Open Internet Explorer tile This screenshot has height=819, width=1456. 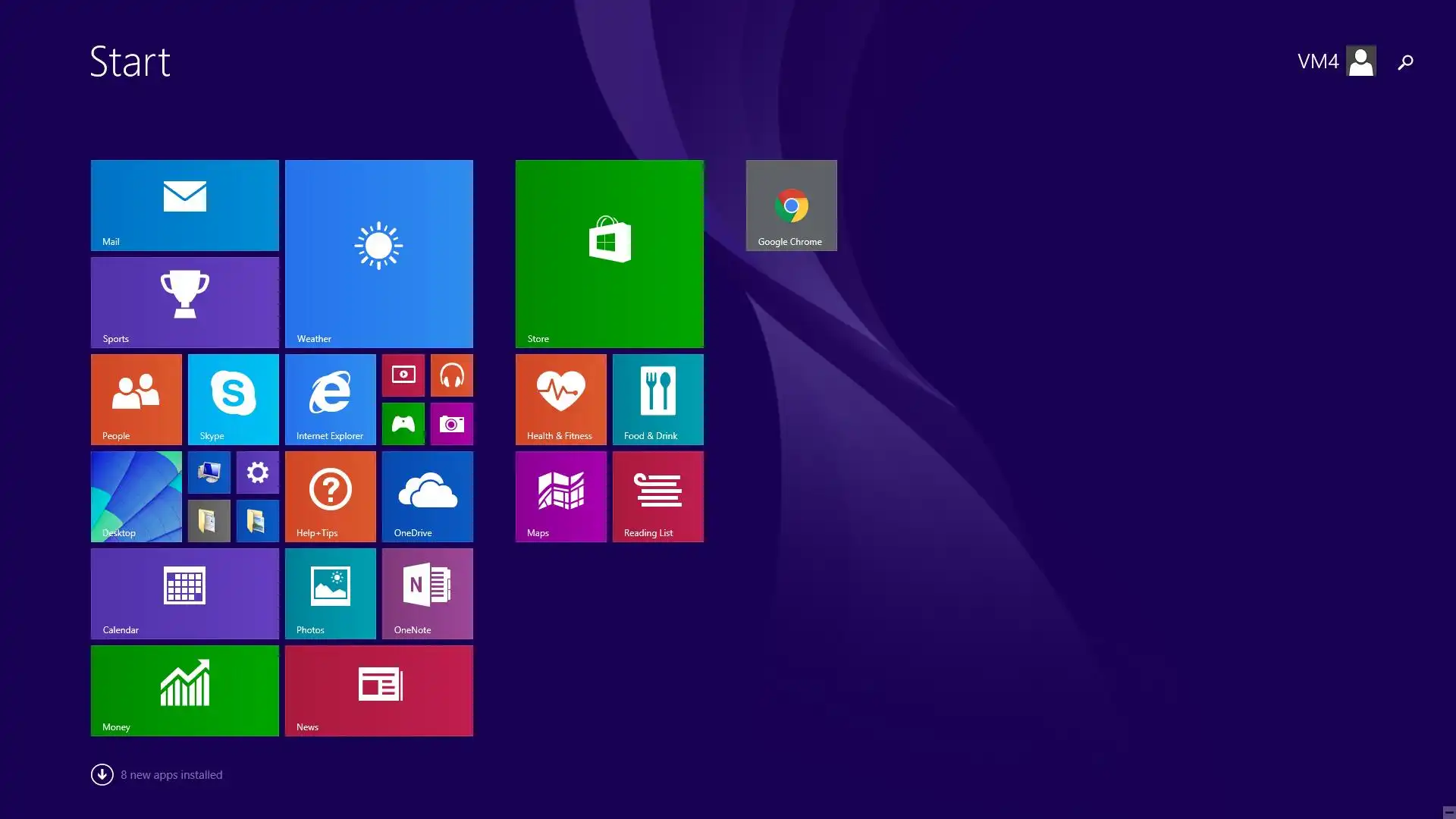coord(330,399)
